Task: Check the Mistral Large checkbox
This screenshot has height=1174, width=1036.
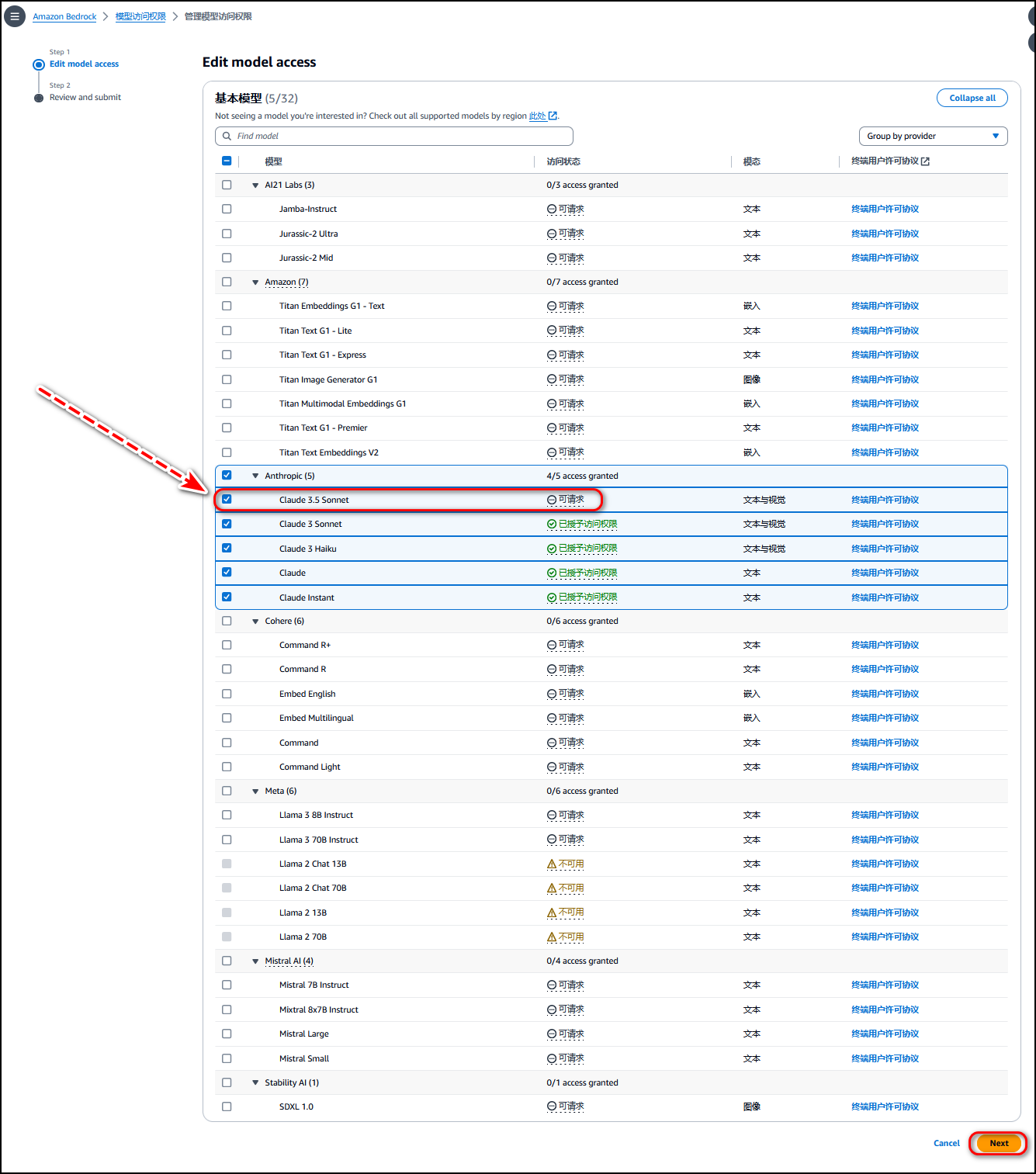Action: 227,1034
